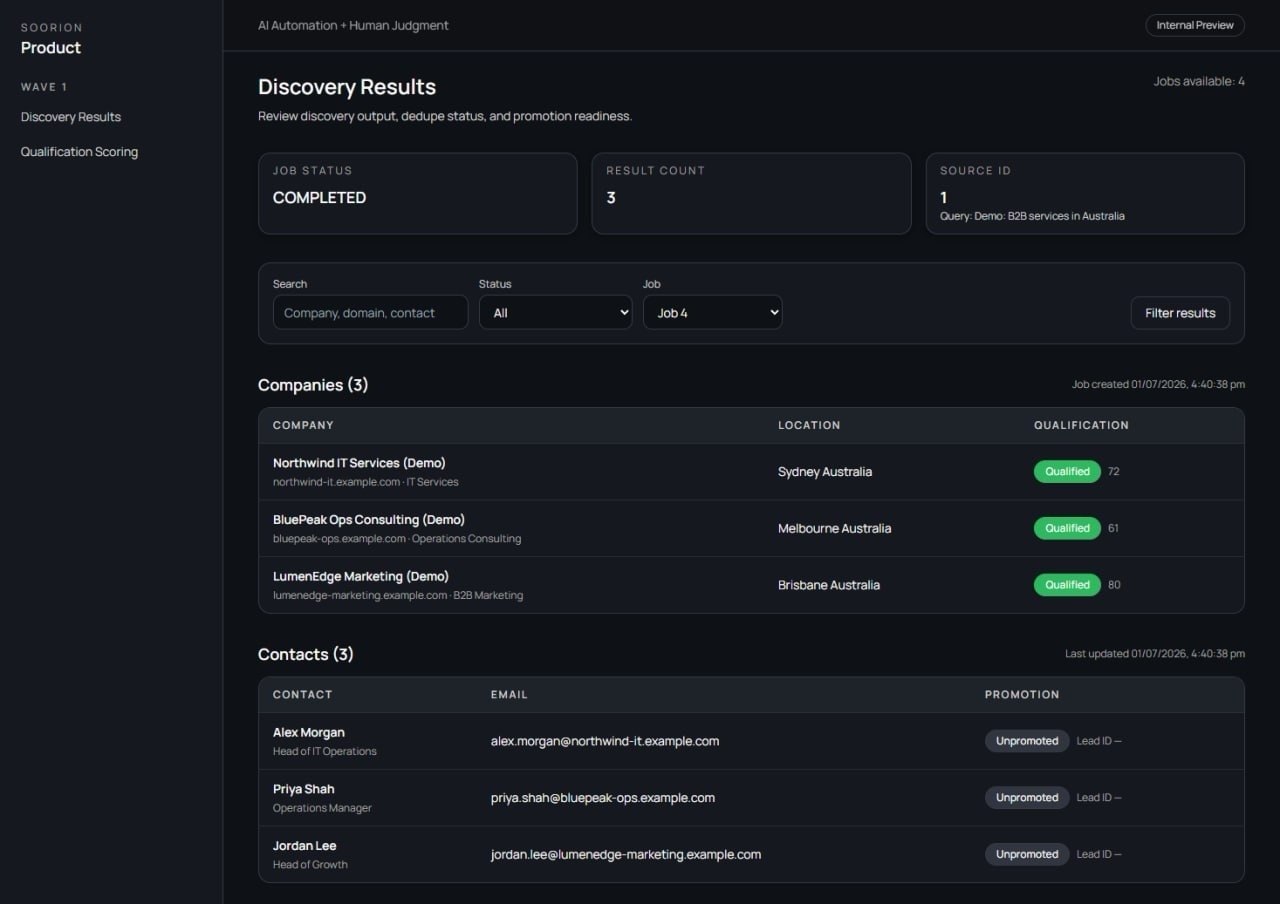This screenshot has width=1280, height=904.
Task: Click the Melbourne Australia location cell
Action: [x=834, y=528]
